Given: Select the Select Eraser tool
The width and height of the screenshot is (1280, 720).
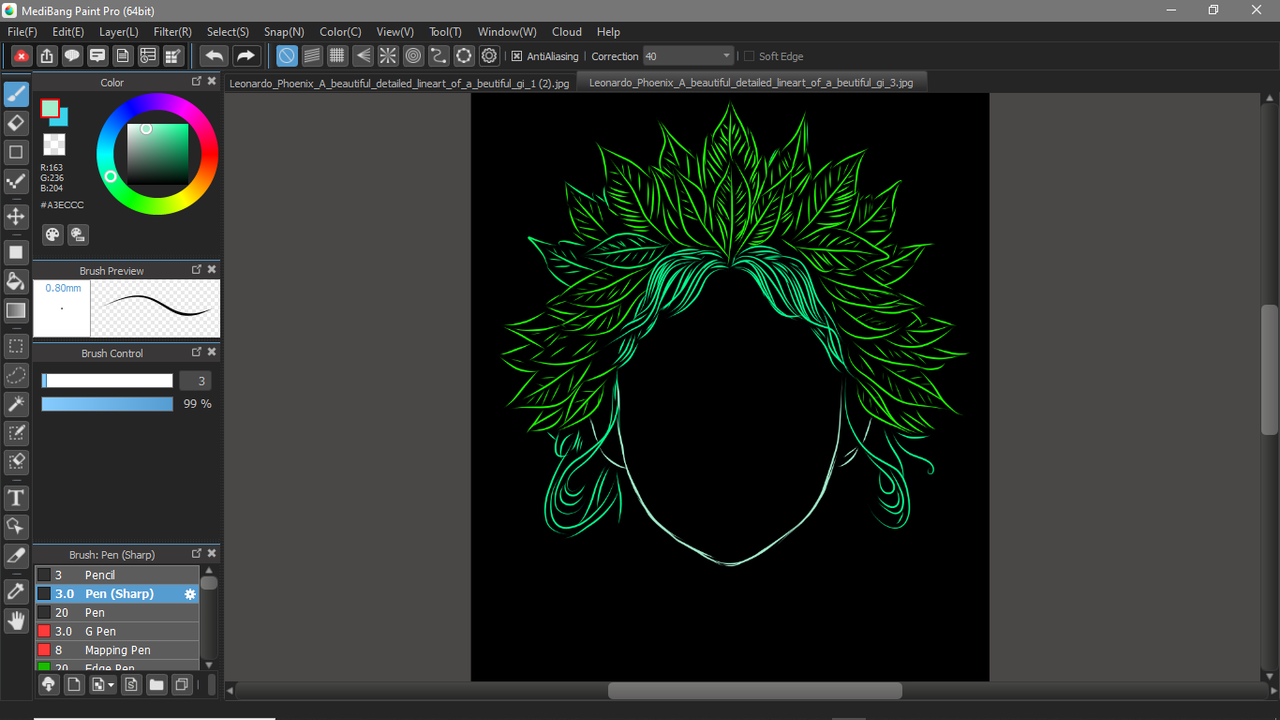Looking at the screenshot, I should coord(16,462).
